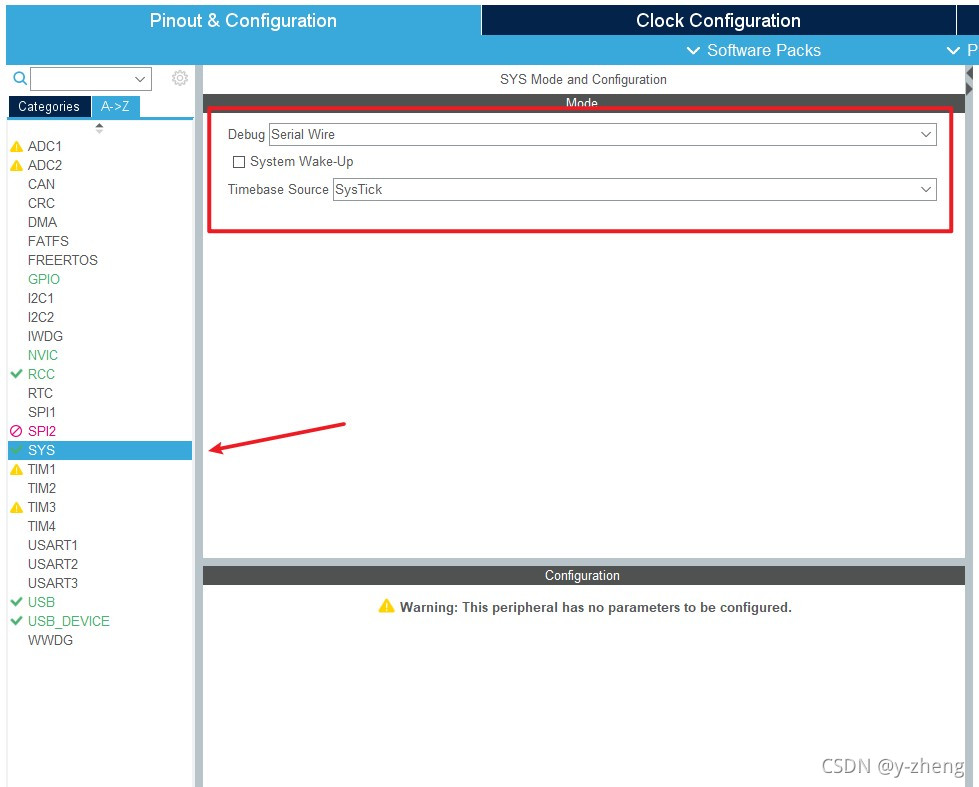
Task: Select FREERTOS middleware entry
Action: pyautogui.click(x=62, y=260)
